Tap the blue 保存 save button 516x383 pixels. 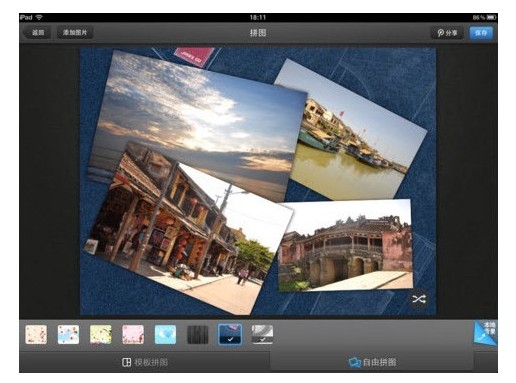[481, 33]
